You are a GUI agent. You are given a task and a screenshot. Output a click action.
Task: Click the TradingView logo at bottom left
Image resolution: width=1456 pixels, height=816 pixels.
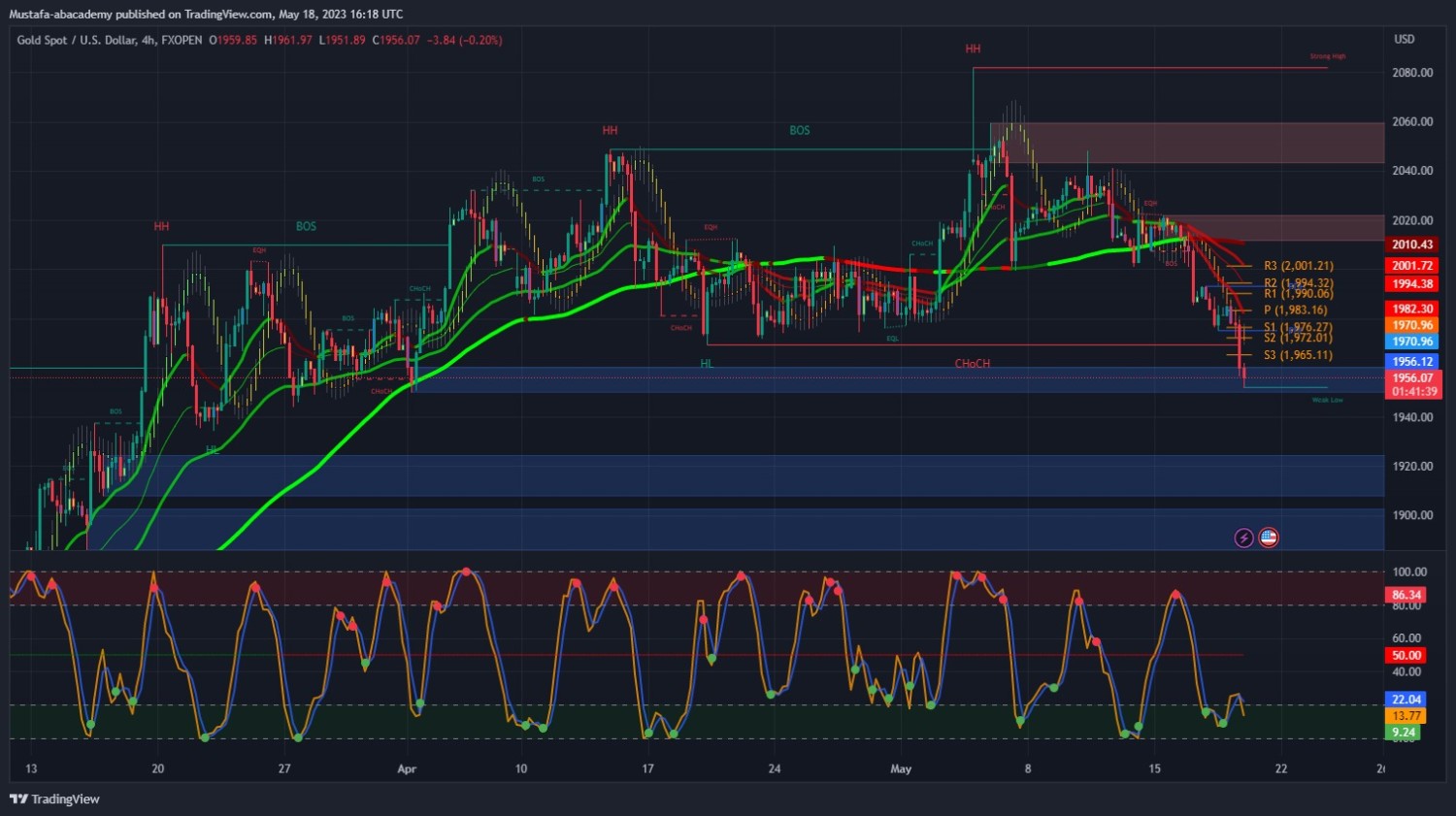click(54, 799)
